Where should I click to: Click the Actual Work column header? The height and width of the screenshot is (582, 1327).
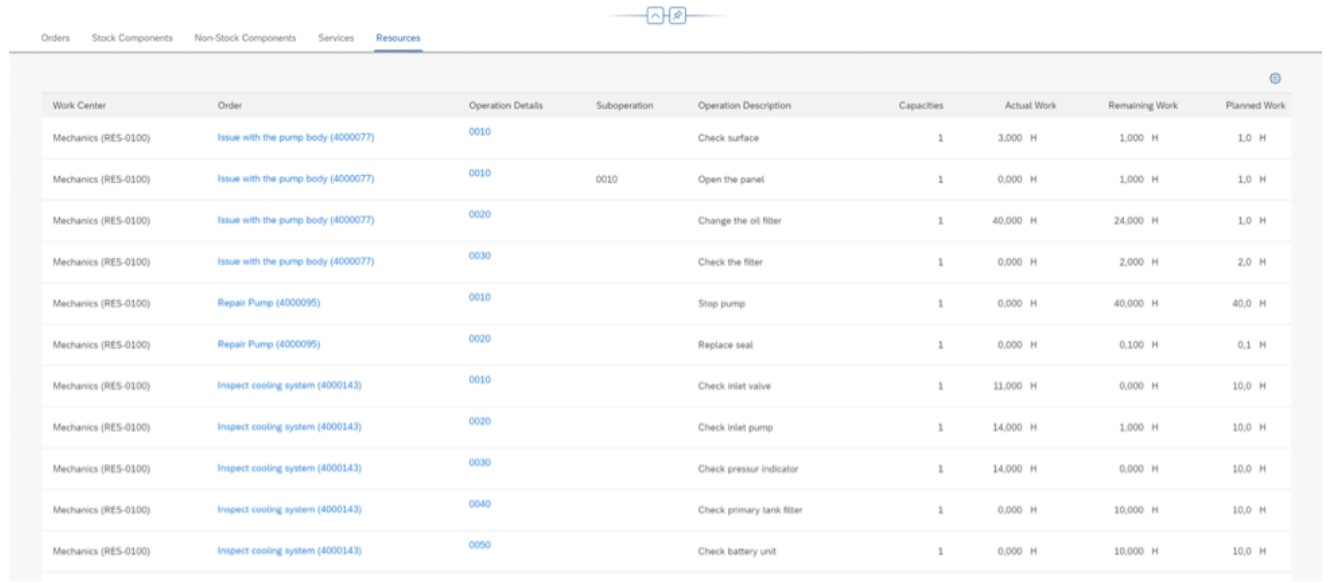(x=1031, y=105)
